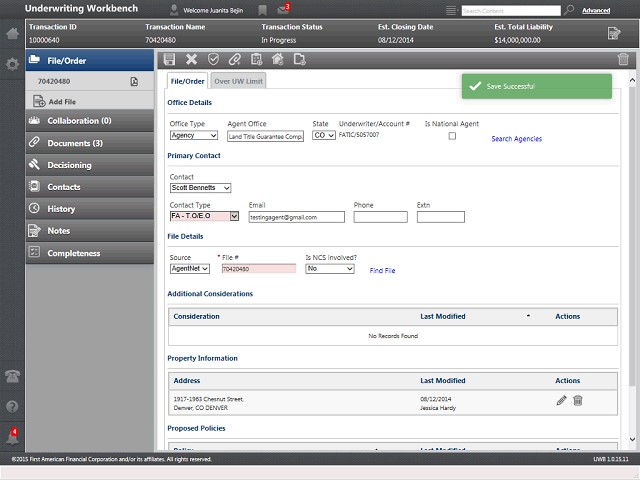Click the Advanced search link
This screenshot has width=640, height=480.
(x=596, y=11)
